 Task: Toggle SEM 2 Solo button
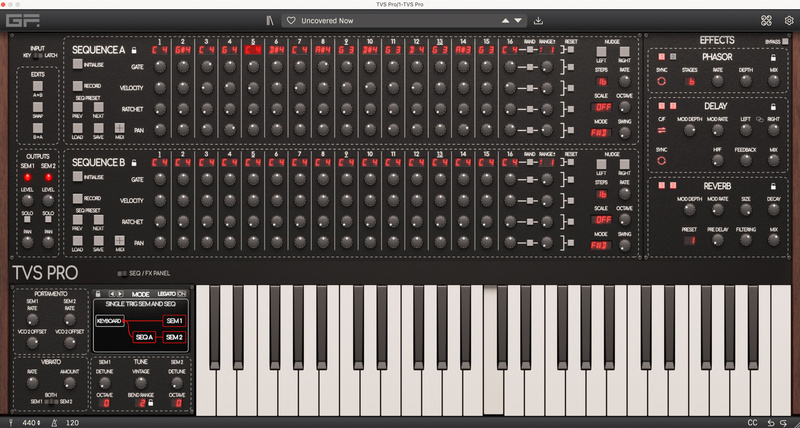(x=48, y=219)
